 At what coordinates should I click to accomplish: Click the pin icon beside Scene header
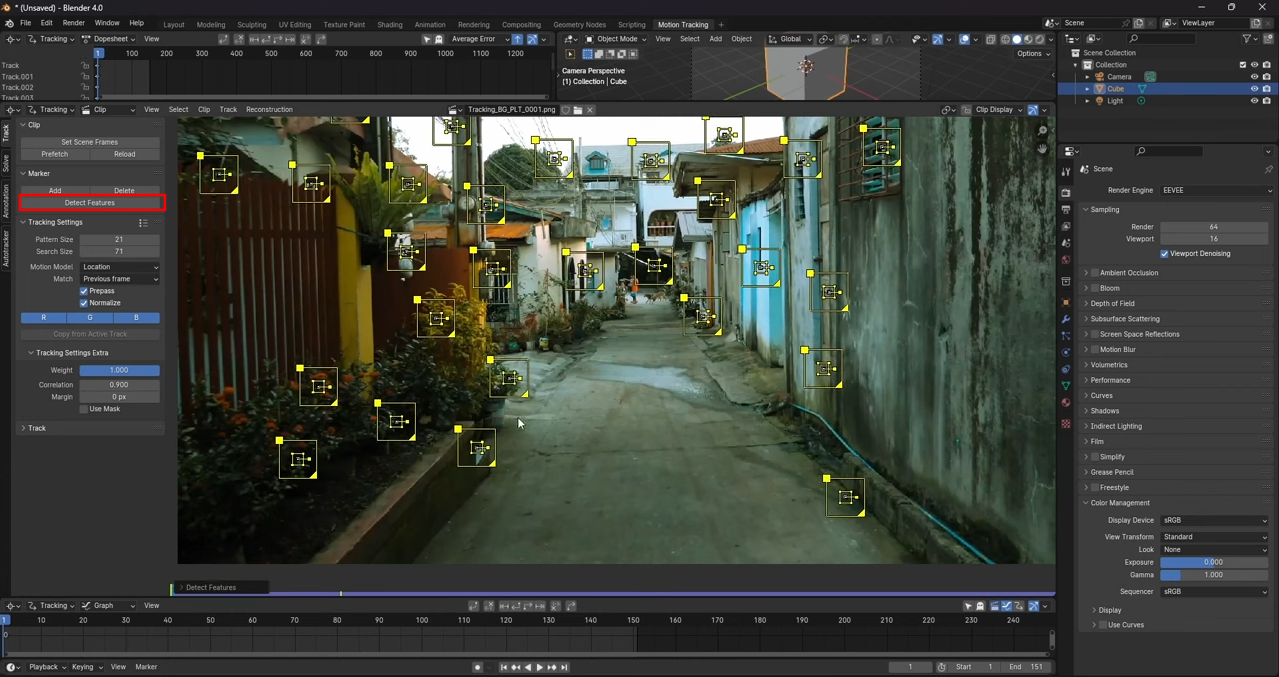[x=1268, y=169]
